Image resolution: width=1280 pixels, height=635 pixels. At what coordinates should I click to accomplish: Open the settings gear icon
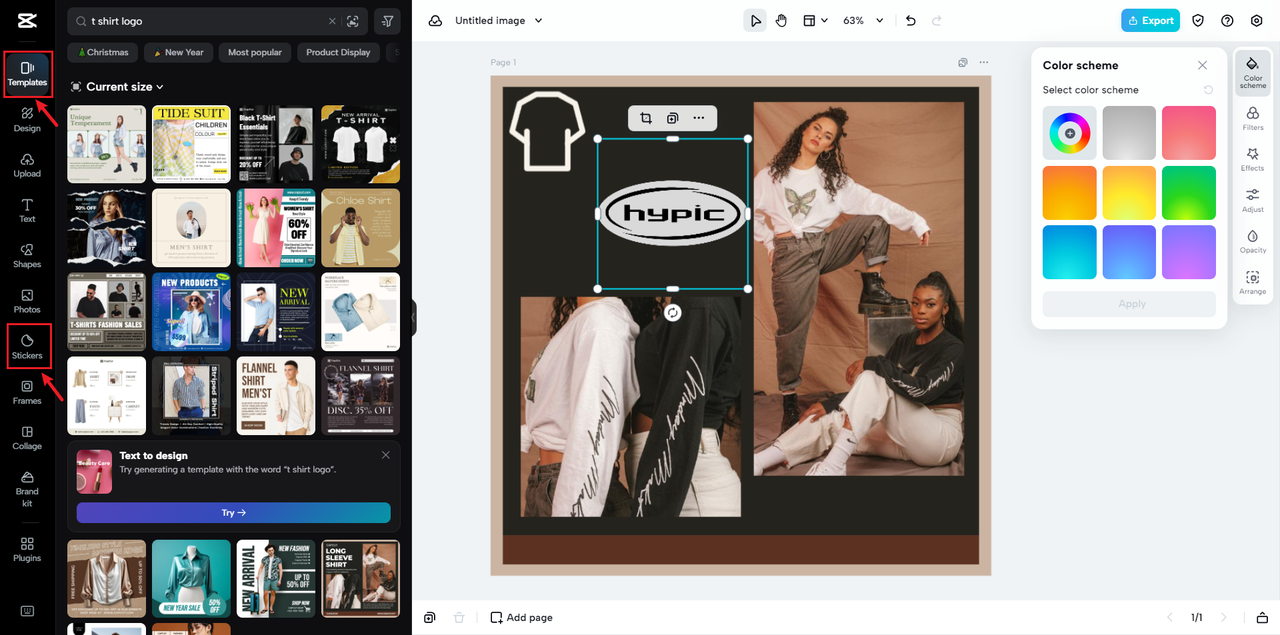click(x=1256, y=21)
